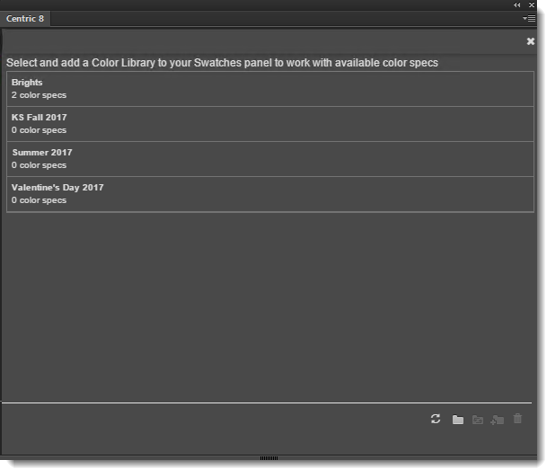The width and height of the screenshot is (552, 475).
Task: Click the panel's bottom resize grip
Action: click(269, 458)
